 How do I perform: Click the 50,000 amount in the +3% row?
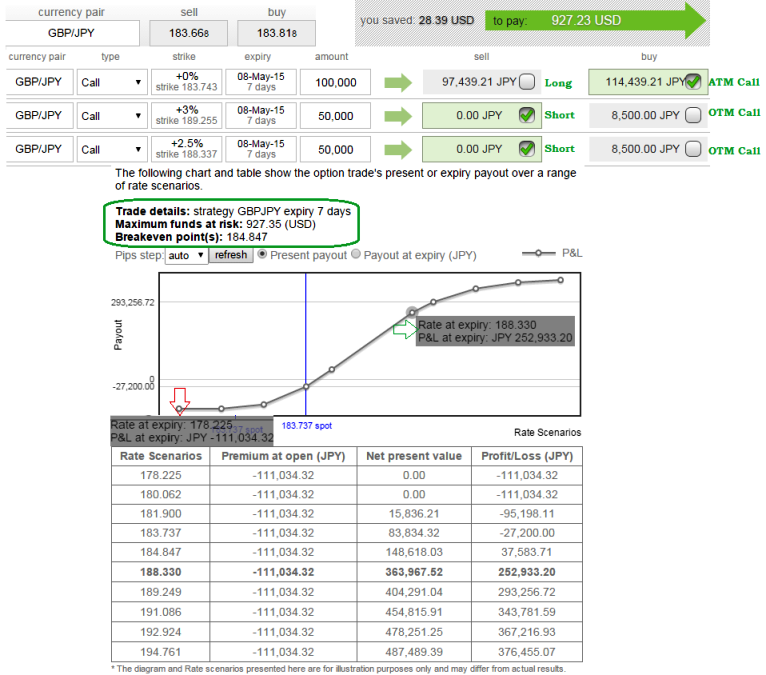tap(336, 116)
